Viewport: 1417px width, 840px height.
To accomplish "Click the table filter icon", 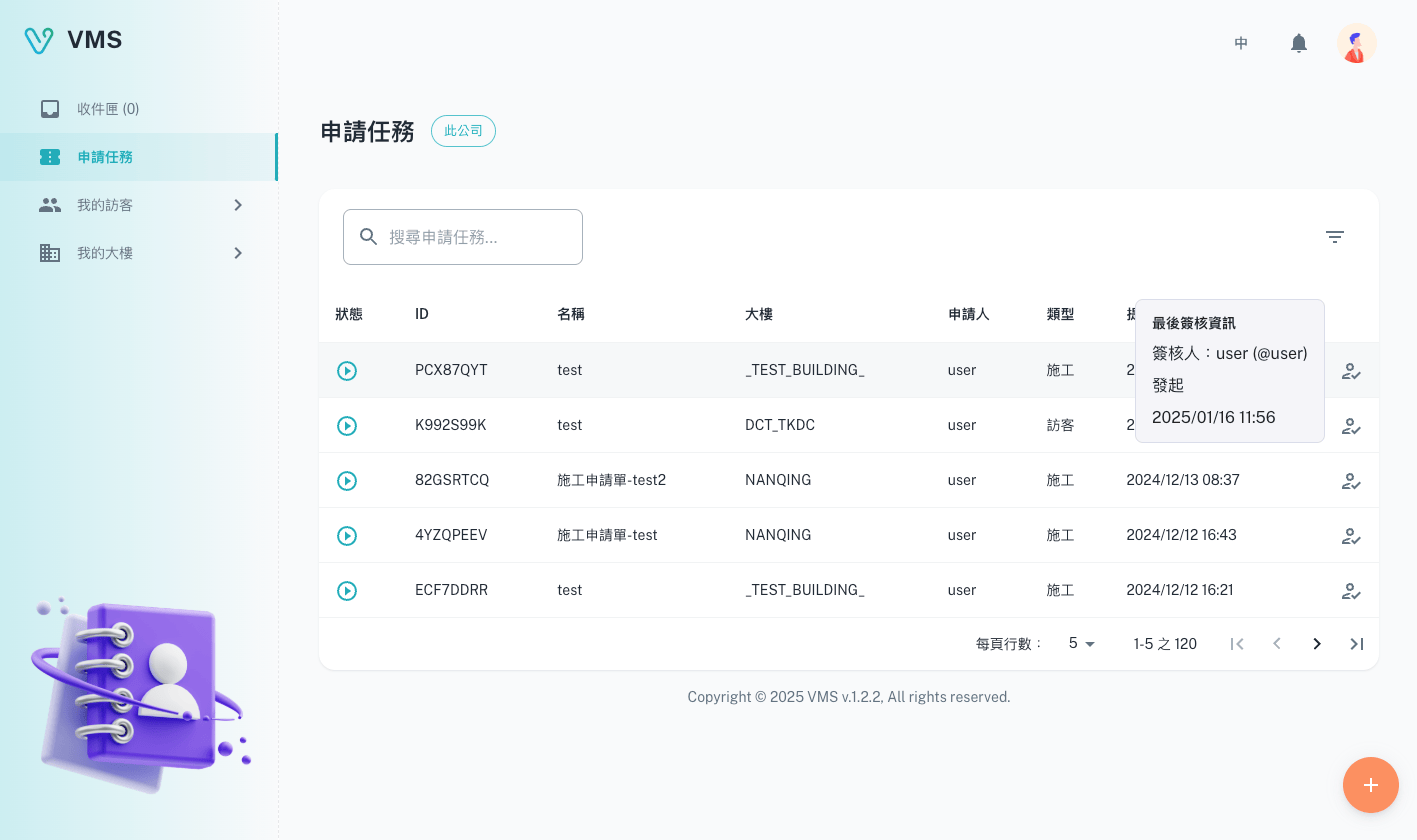I will [x=1334, y=237].
